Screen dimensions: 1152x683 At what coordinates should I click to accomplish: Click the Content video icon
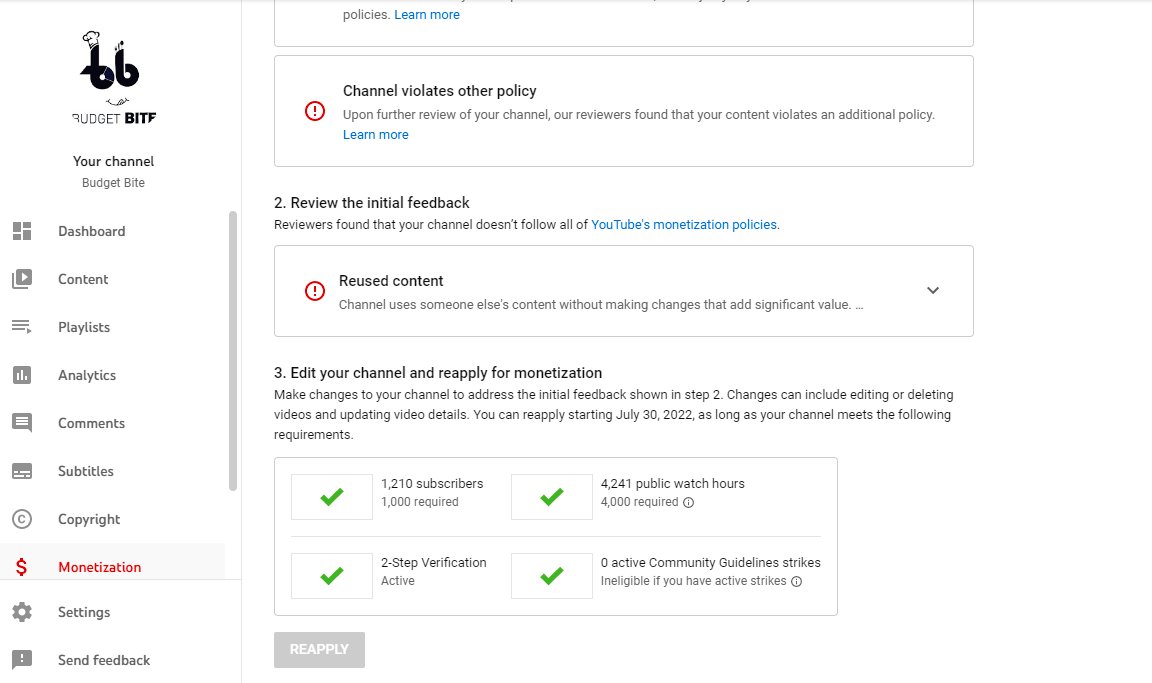pos(22,279)
